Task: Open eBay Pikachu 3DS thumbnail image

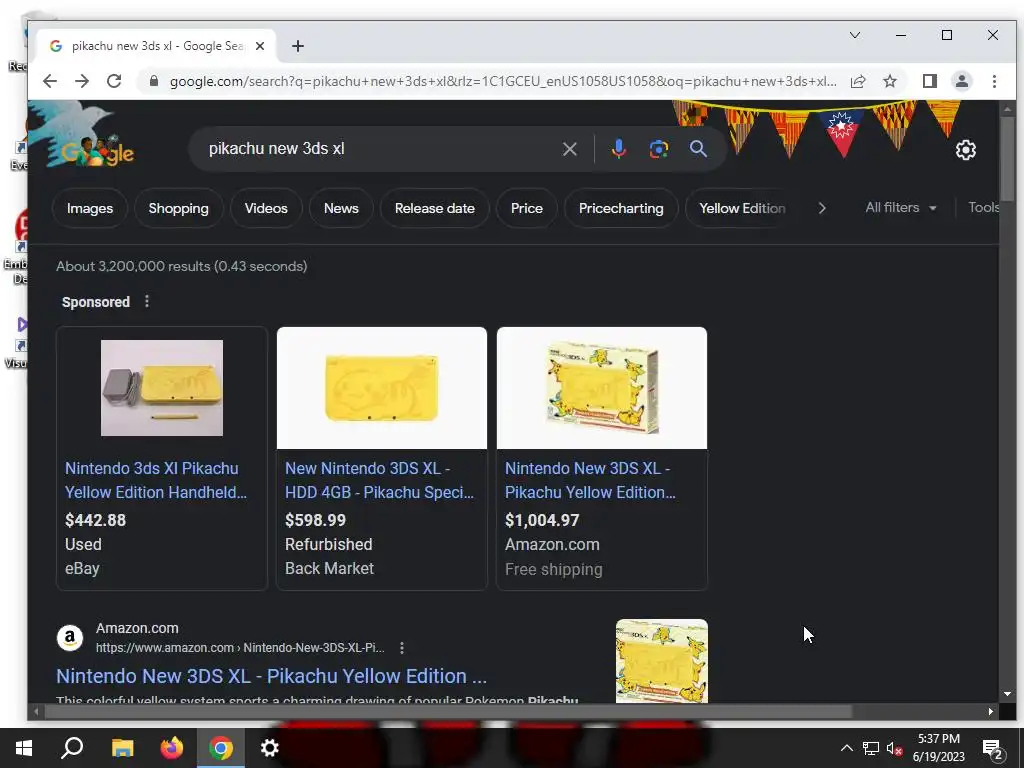Action: pyautogui.click(x=162, y=388)
